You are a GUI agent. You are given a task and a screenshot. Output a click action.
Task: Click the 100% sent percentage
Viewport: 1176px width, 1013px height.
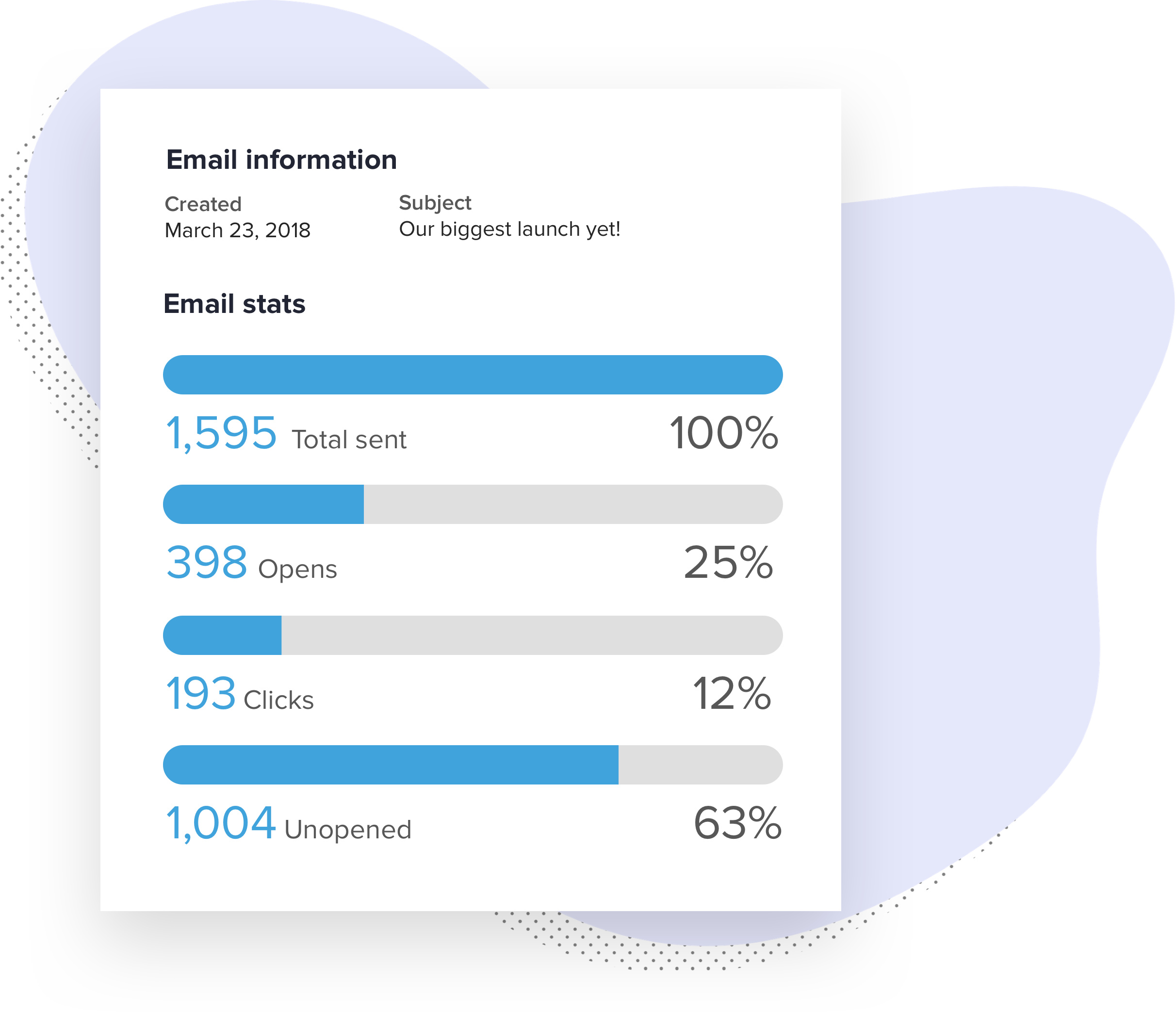tap(724, 433)
